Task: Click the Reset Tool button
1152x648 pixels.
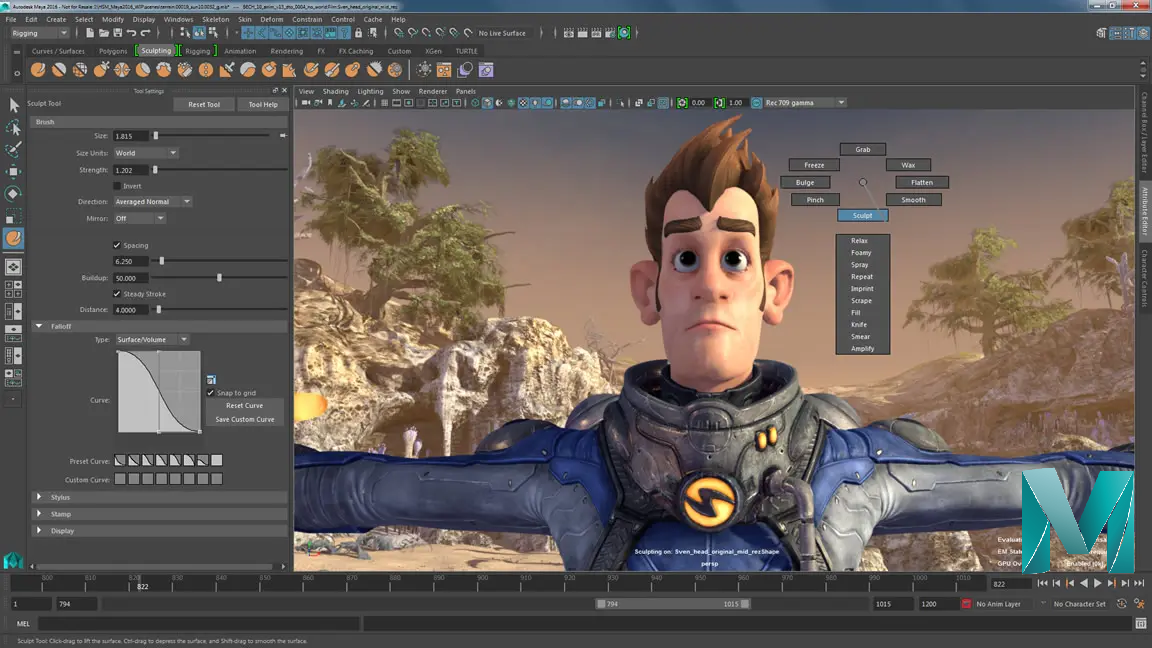Action: pyautogui.click(x=204, y=105)
